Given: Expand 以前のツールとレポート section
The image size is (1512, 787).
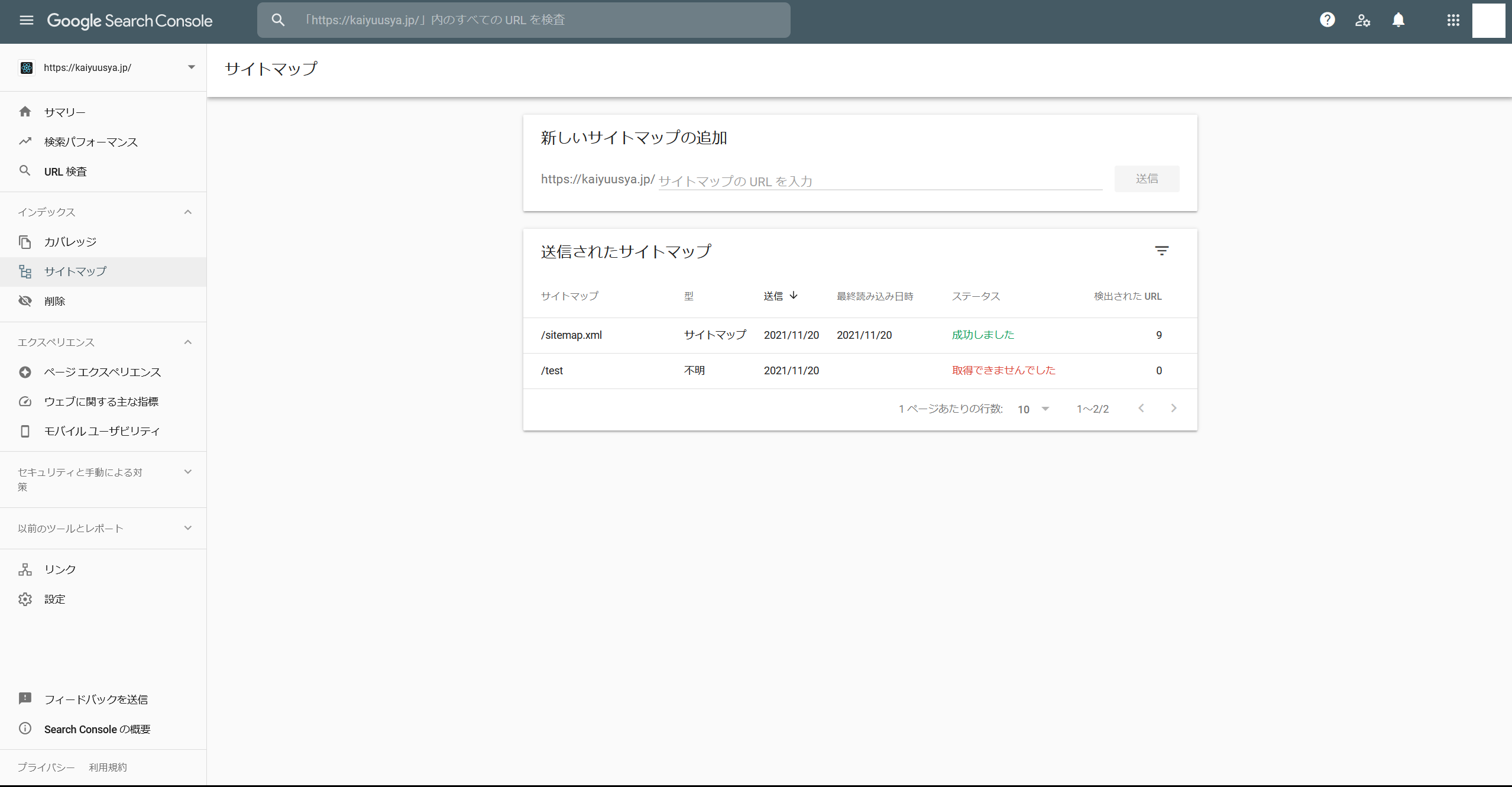Looking at the screenshot, I should pyautogui.click(x=188, y=528).
